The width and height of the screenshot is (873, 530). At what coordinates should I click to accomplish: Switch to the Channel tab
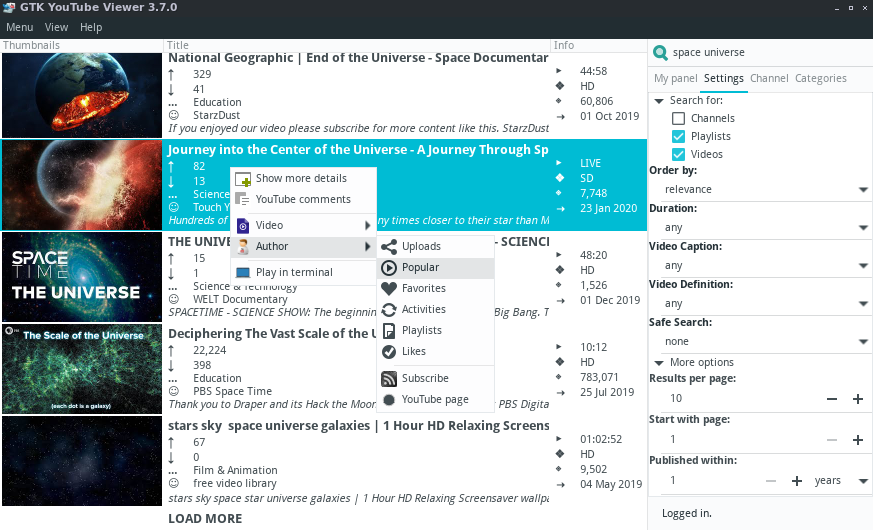pyautogui.click(x=769, y=78)
